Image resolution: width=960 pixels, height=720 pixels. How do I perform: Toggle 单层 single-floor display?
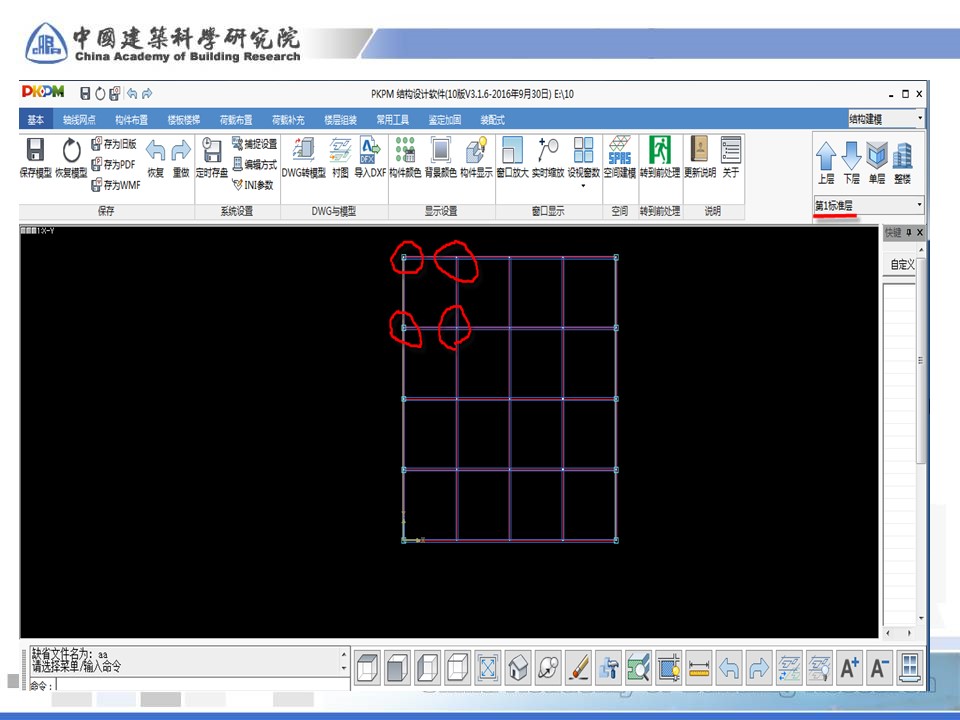click(877, 157)
